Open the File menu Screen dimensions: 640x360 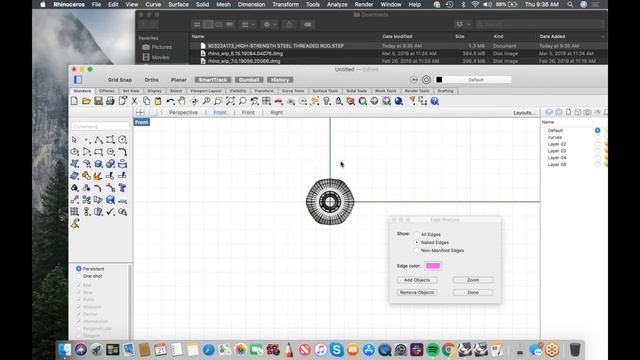96,4
